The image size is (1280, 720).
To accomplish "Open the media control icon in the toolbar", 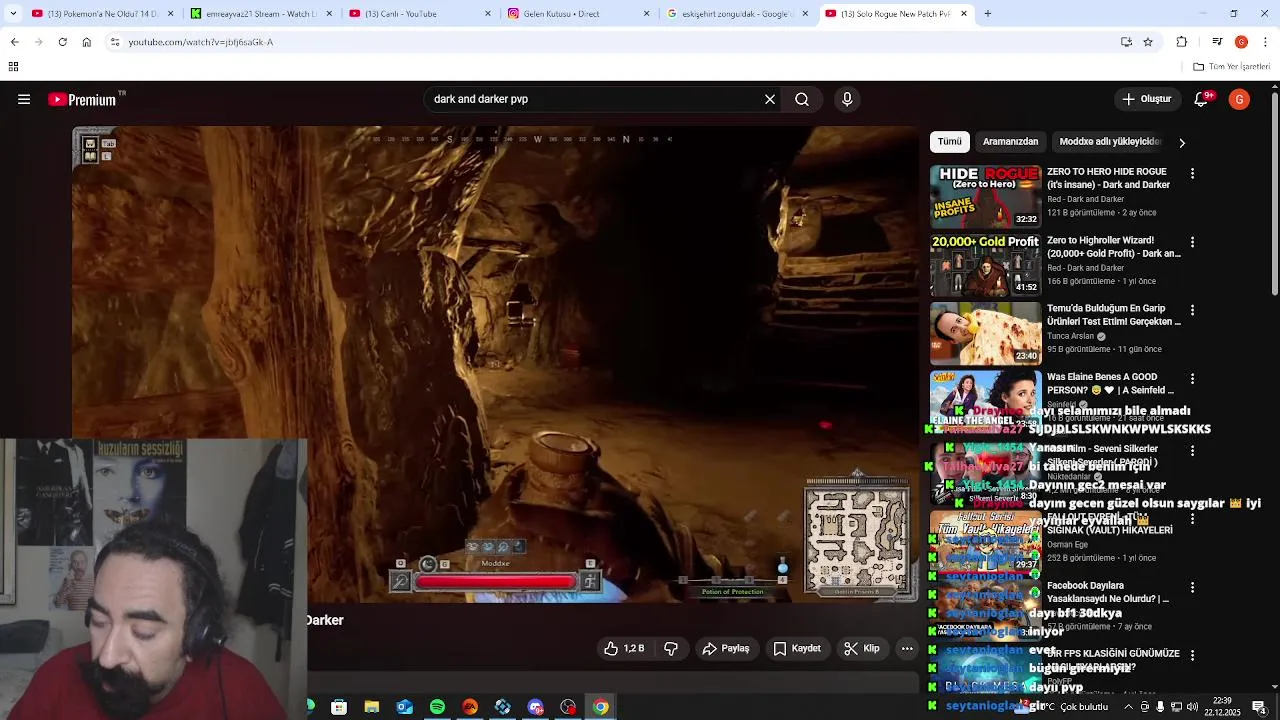I will (x=1217, y=42).
